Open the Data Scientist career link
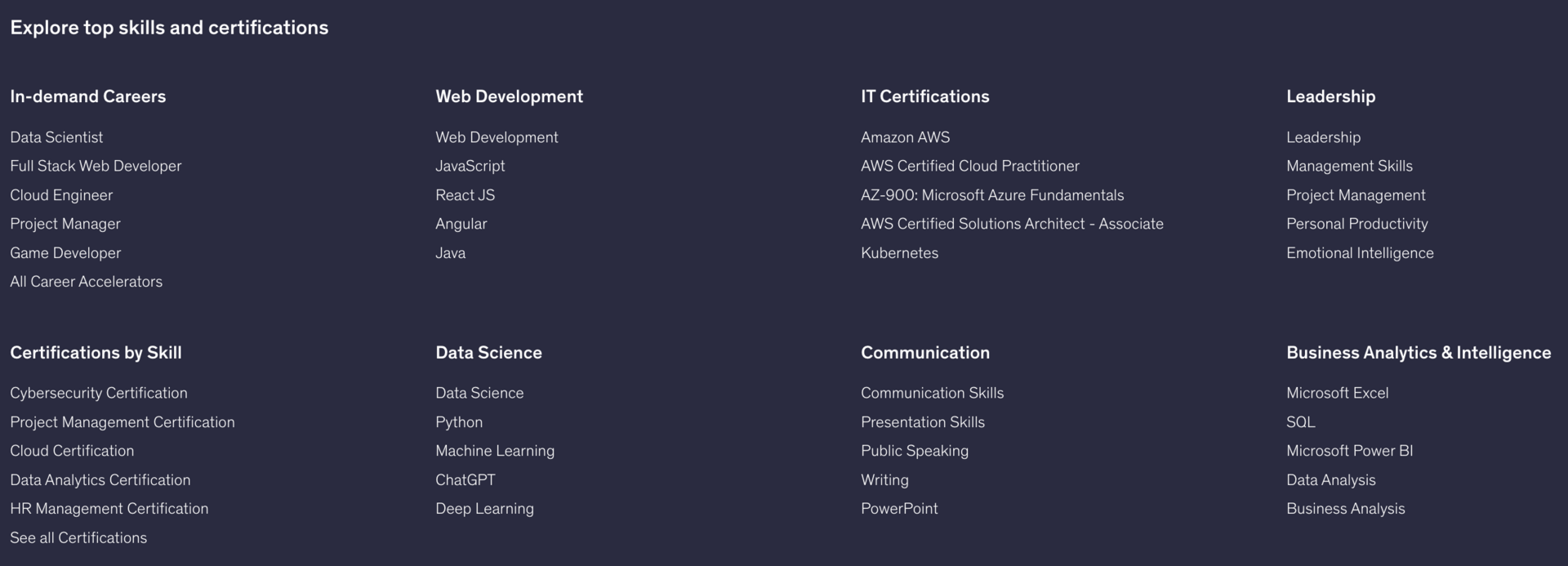The height and width of the screenshot is (566, 1568). [56, 137]
